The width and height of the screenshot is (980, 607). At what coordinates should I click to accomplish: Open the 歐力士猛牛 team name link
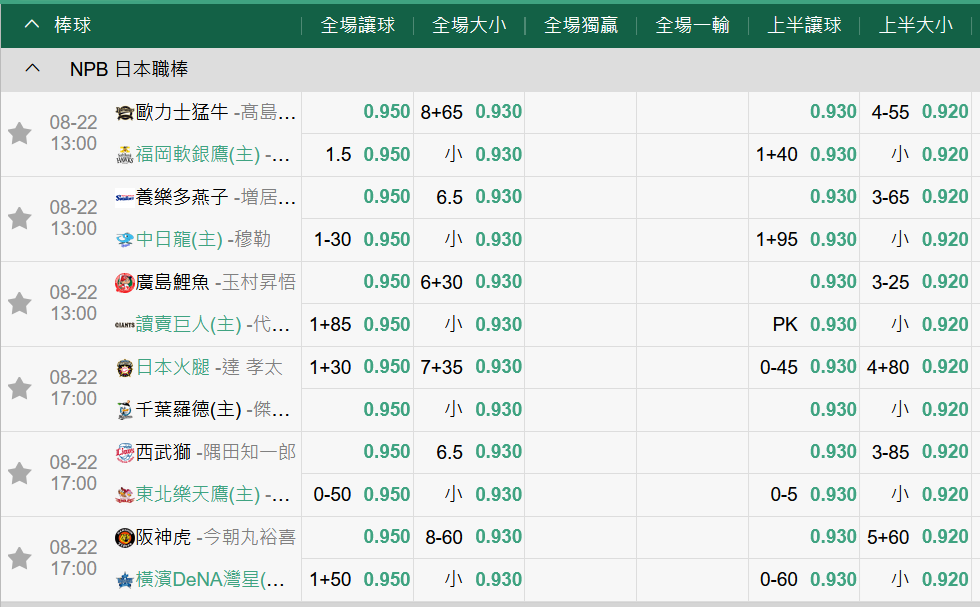pos(182,113)
